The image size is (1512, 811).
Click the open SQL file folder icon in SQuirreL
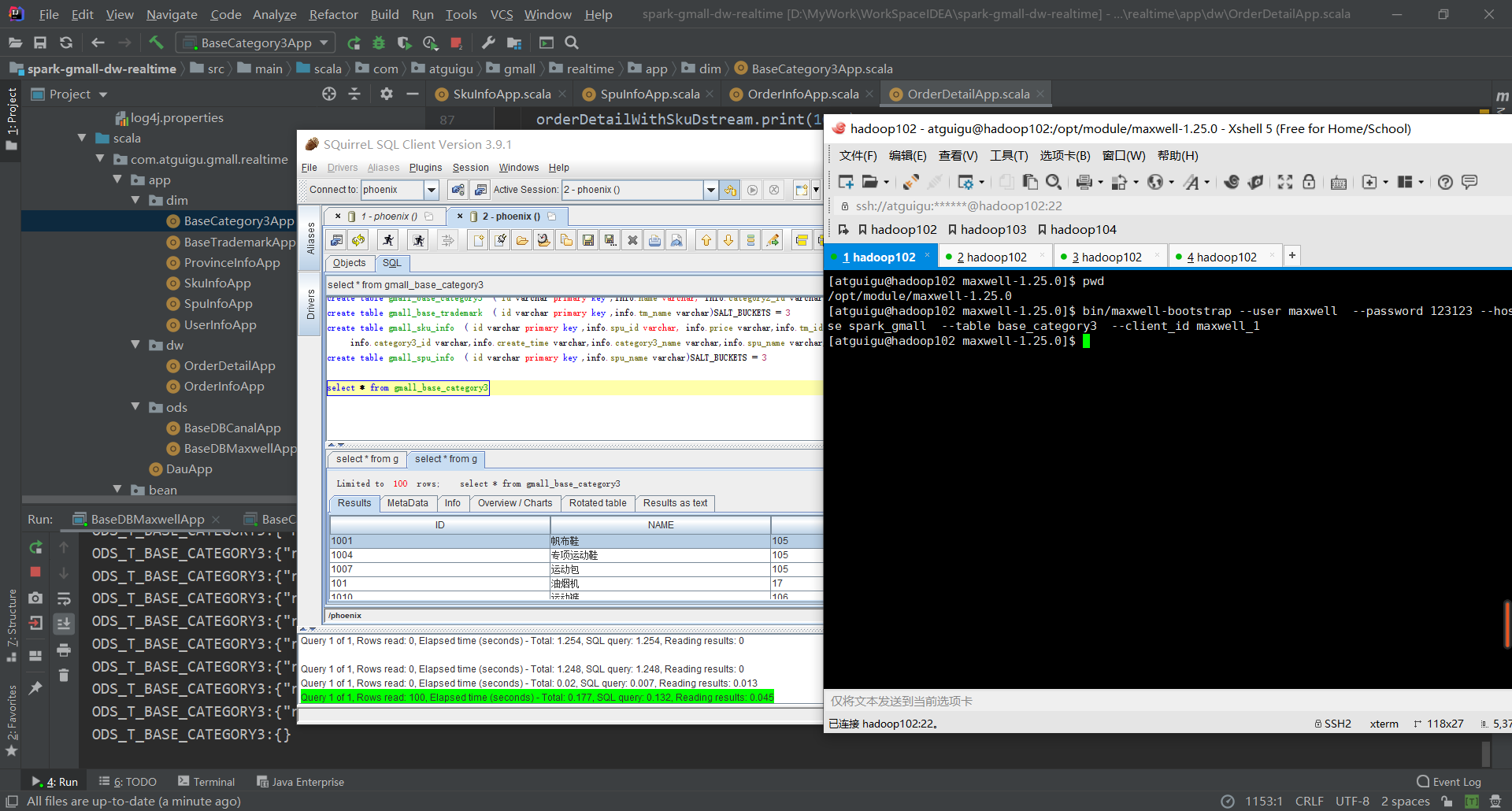pos(522,240)
